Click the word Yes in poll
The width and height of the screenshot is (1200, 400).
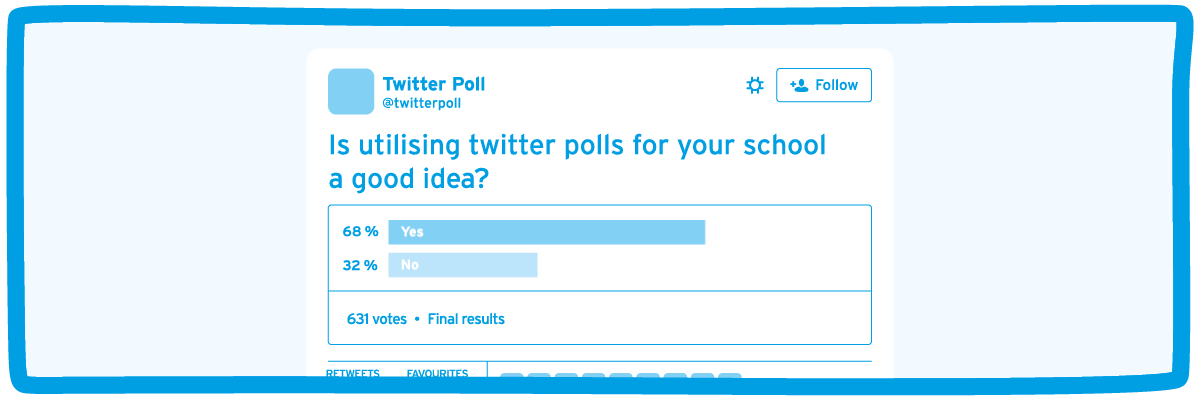tap(412, 231)
